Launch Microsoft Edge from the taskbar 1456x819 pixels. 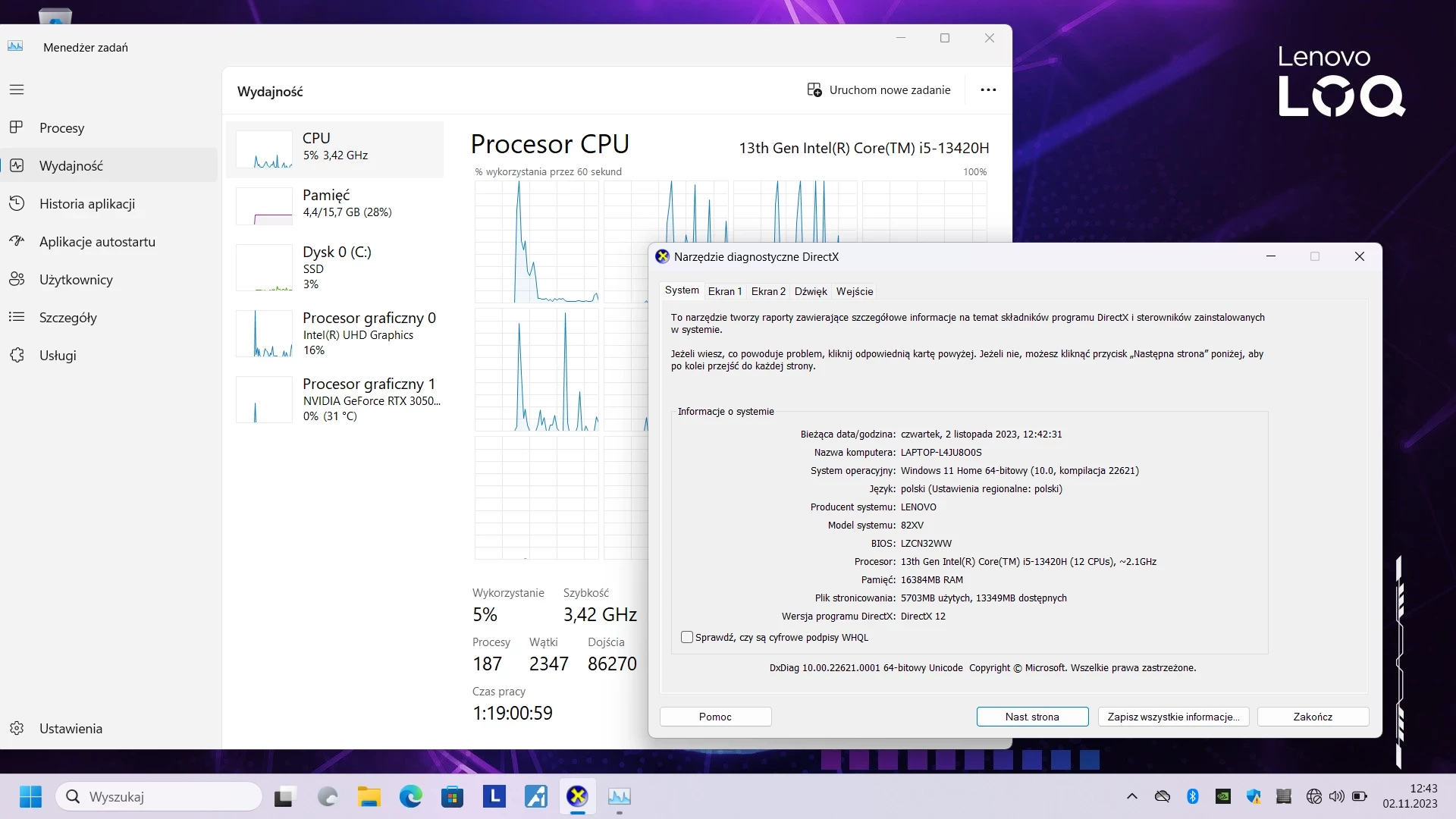pos(411,796)
